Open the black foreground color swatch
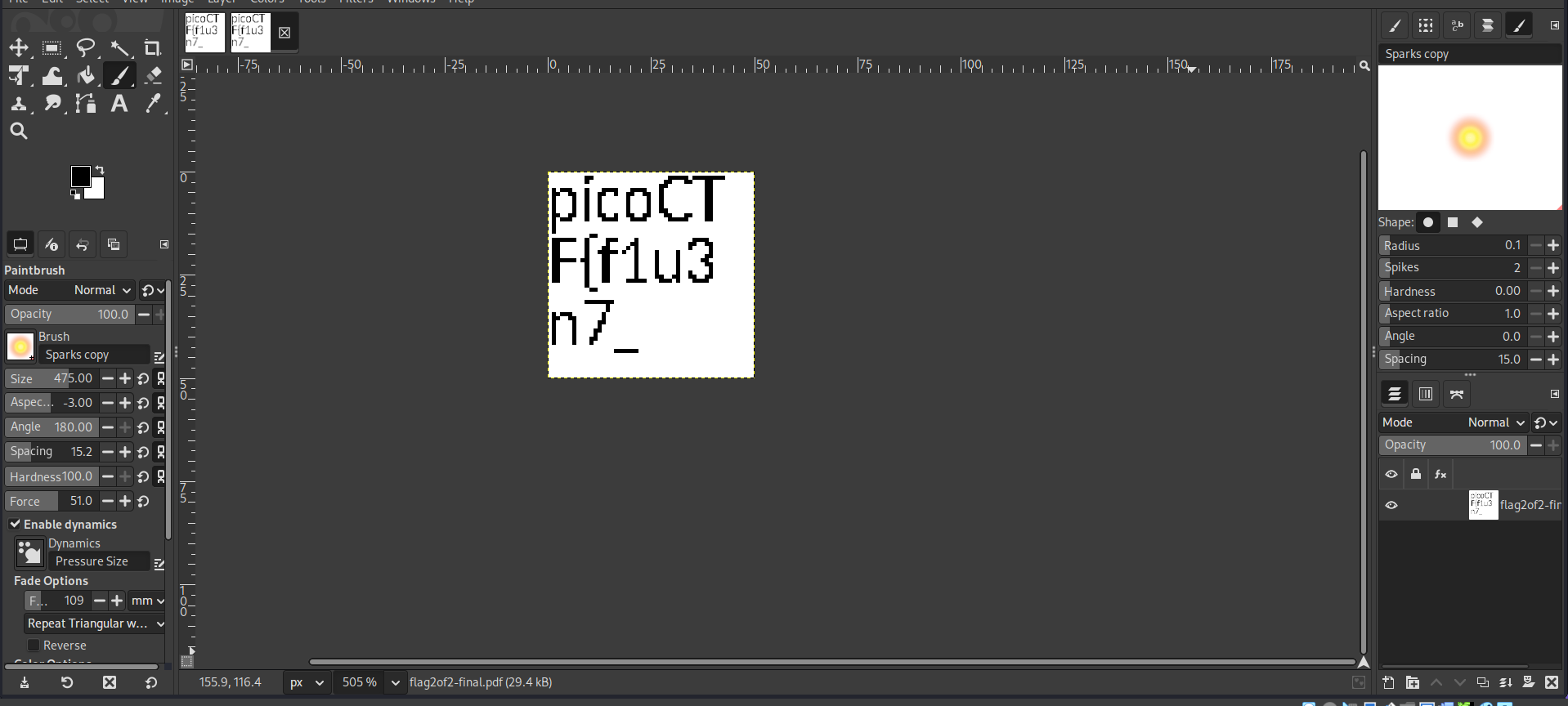Screen dimensions: 1568x706 click(x=80, y=176)
